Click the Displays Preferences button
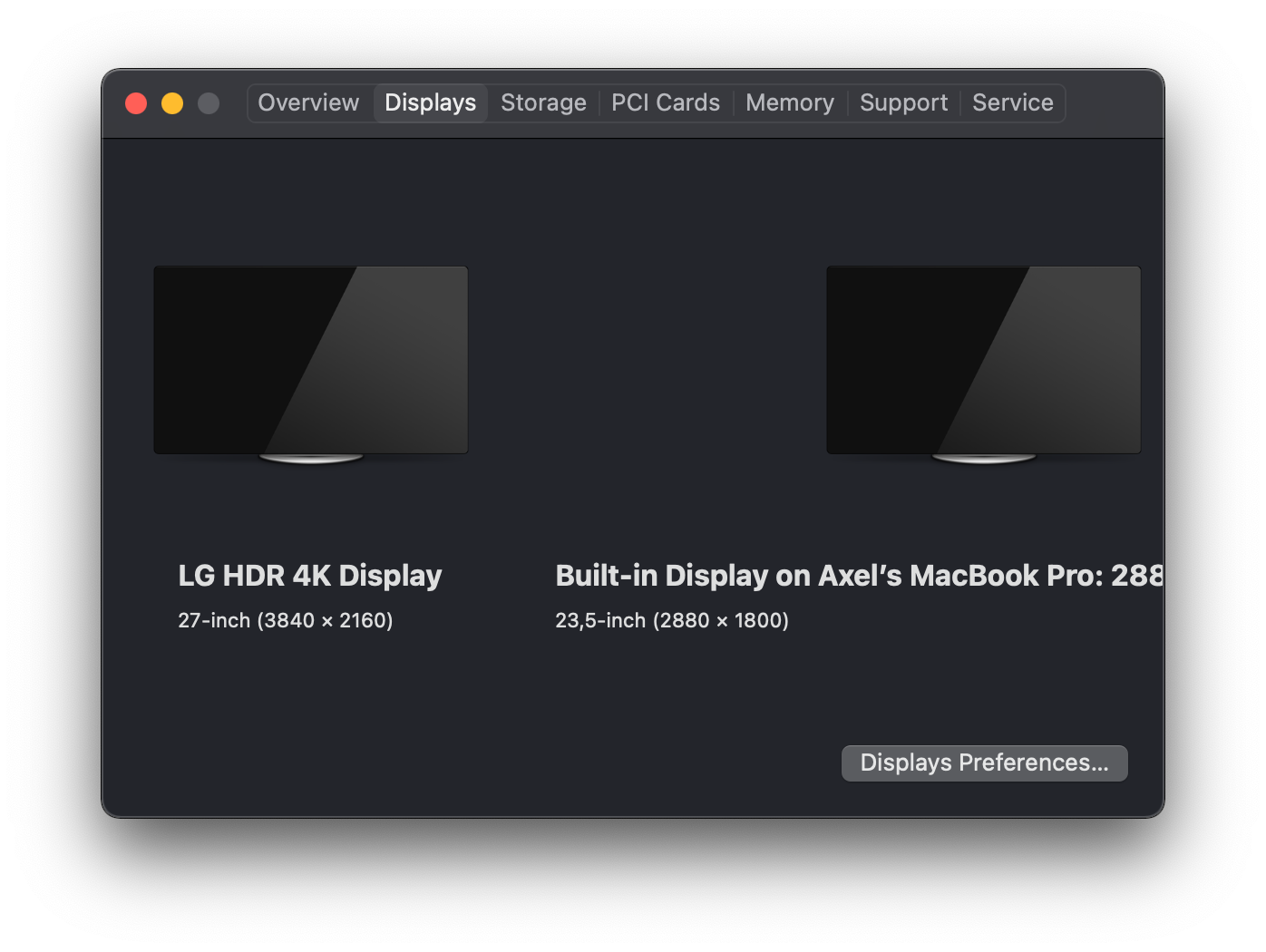Screen dimensions: 1266x952 (984, 763)
